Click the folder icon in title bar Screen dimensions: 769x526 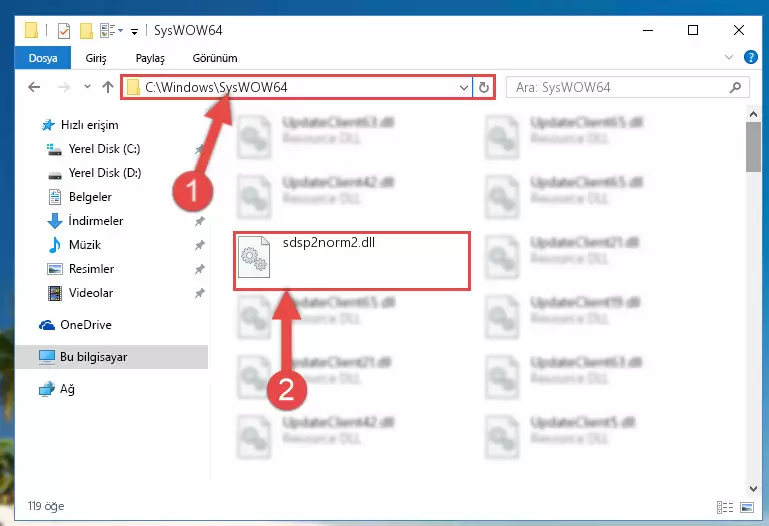coord(31,30)
